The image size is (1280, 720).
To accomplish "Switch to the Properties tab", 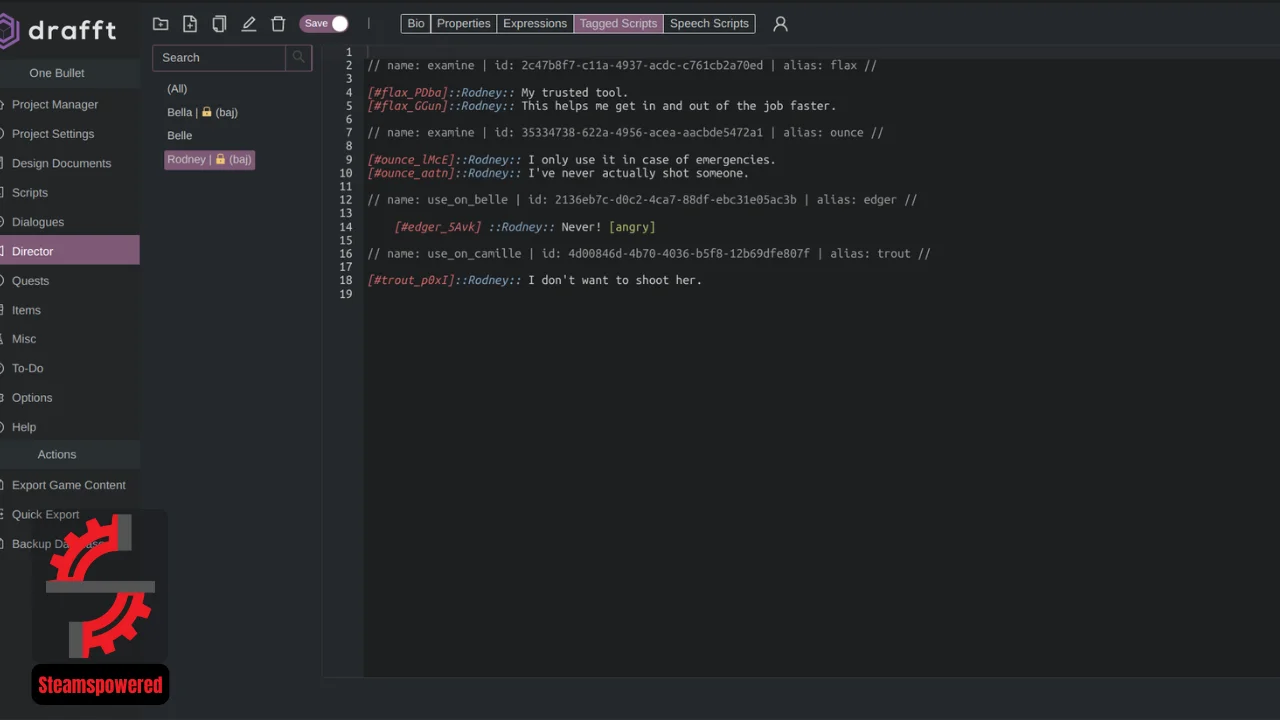I will click(x=464, y=23).
